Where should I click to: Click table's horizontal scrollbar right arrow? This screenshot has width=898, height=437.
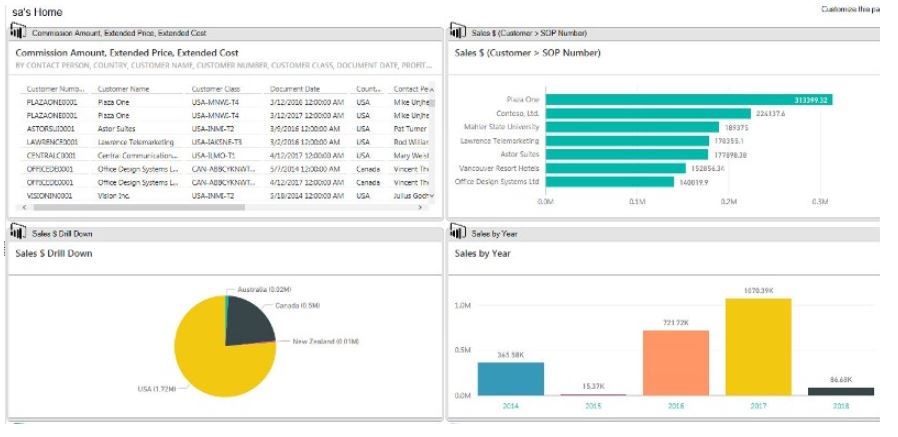pyautogui.click(x=431, y=207)
